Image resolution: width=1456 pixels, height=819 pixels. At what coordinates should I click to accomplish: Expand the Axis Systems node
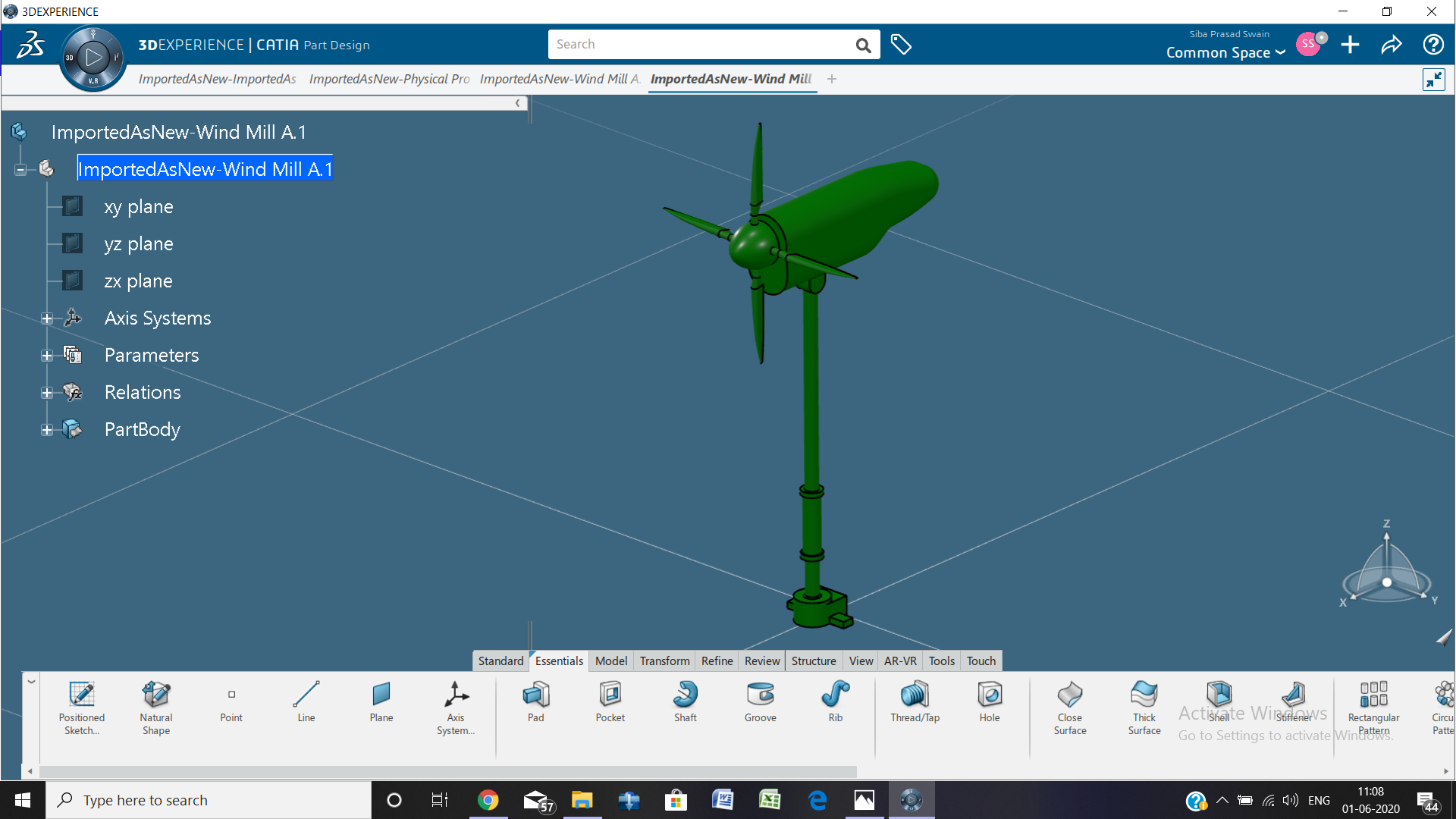point(47,318)
